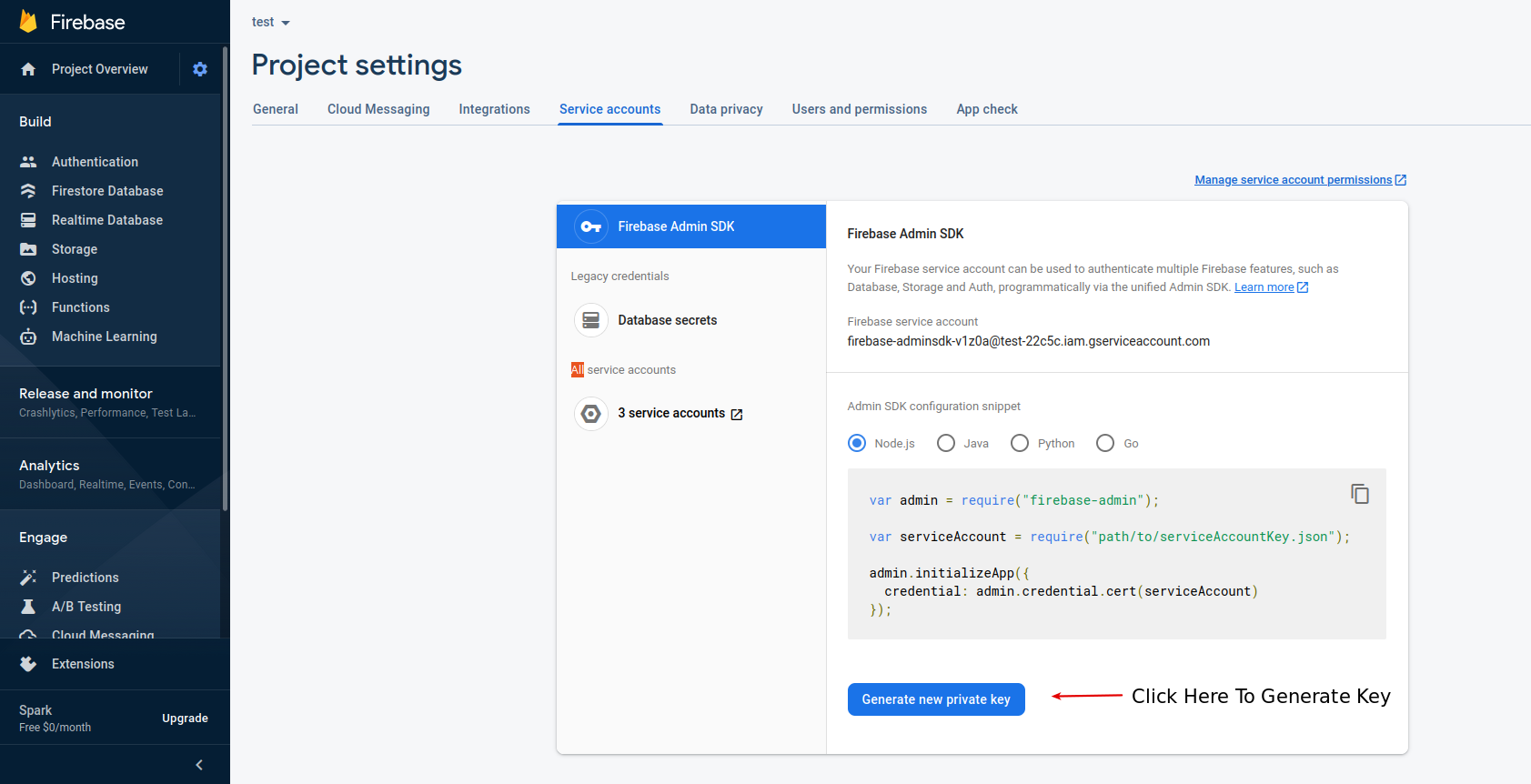Select the Service accounts tab
The height and width of the screenshot is (784, 1531).
click(x=610, y=109)
